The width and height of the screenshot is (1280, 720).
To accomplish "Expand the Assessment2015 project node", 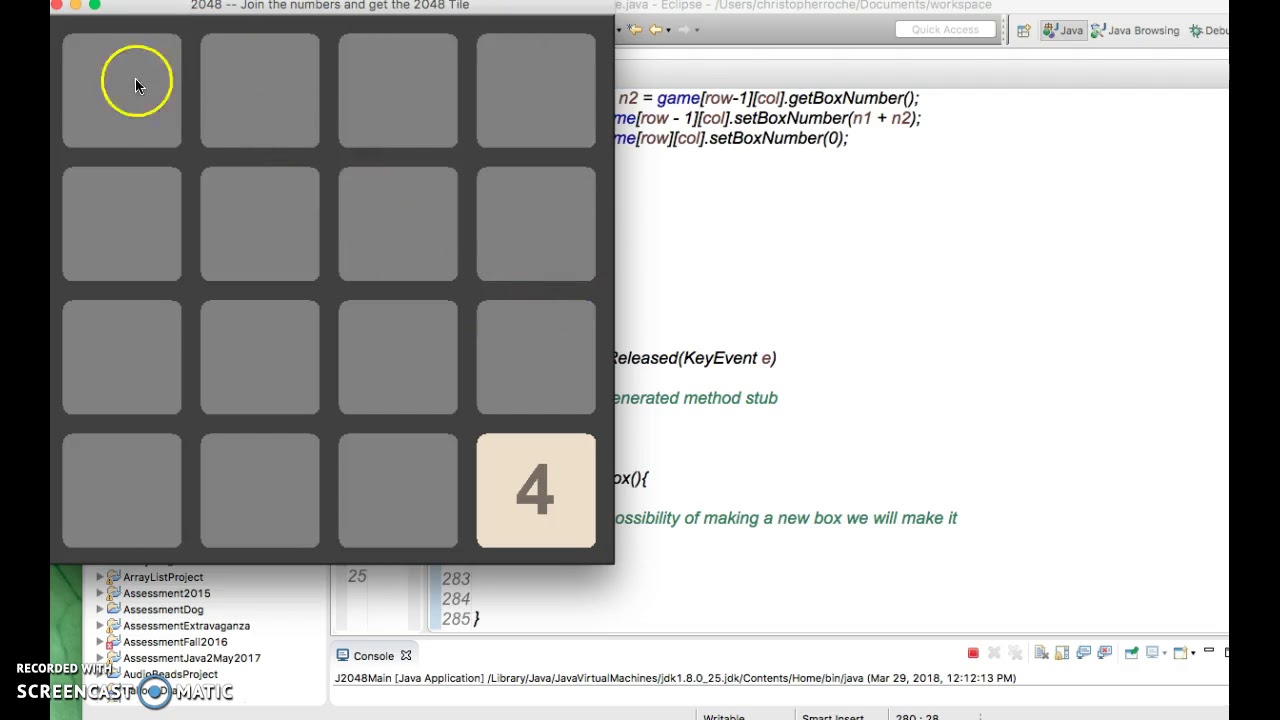I will point(100,593).
